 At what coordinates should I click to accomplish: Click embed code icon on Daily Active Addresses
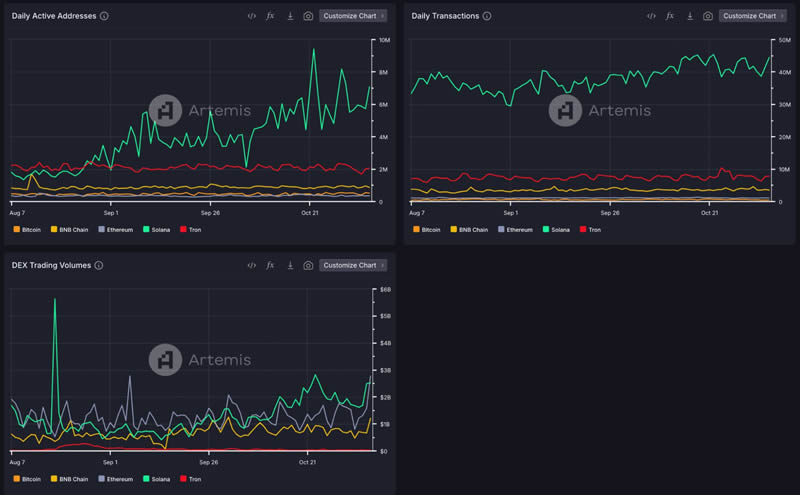252,16
